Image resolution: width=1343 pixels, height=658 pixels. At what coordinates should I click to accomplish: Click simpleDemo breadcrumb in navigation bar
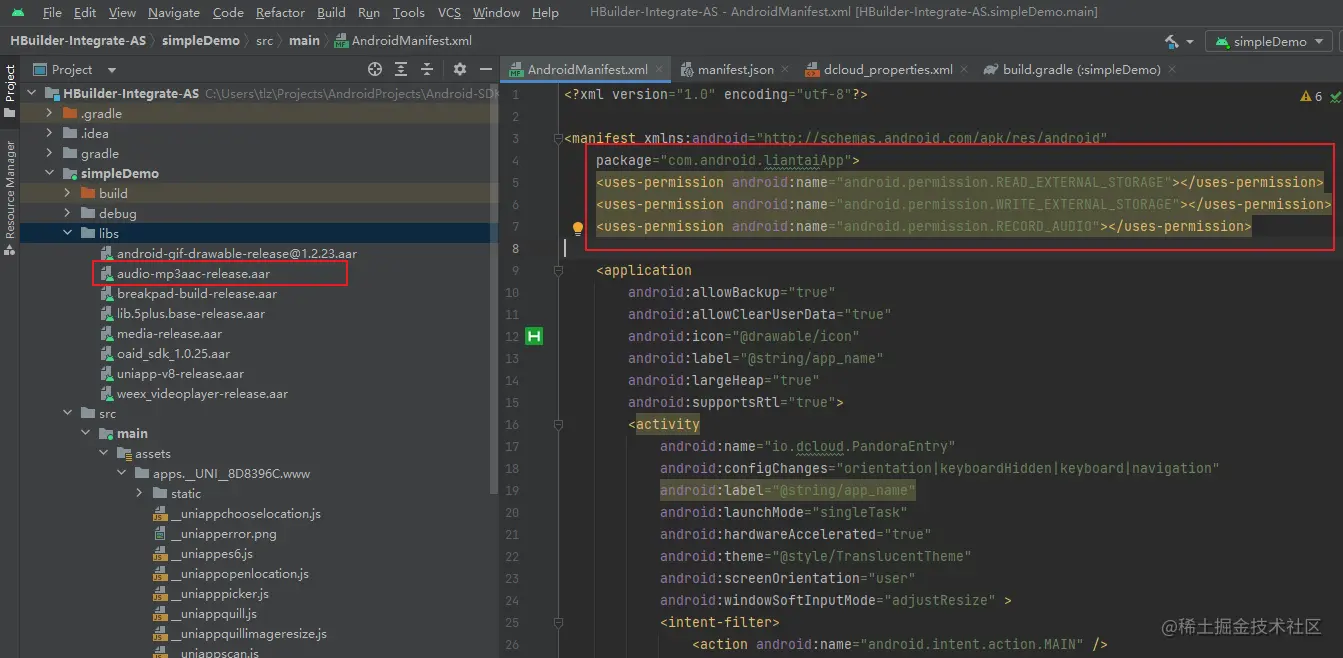pyautogui.click(x=200, y=41)
